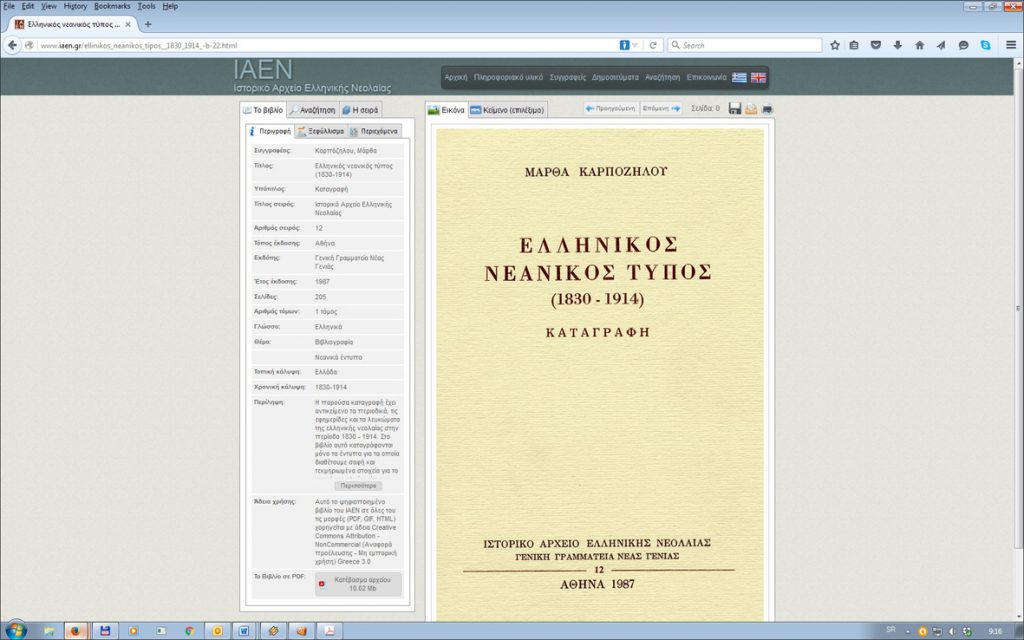Viewport: 1024px width, 640px height.
Task: Select the Κείμενο (επιλέξιμο) tab
Action: click(508, 110)
